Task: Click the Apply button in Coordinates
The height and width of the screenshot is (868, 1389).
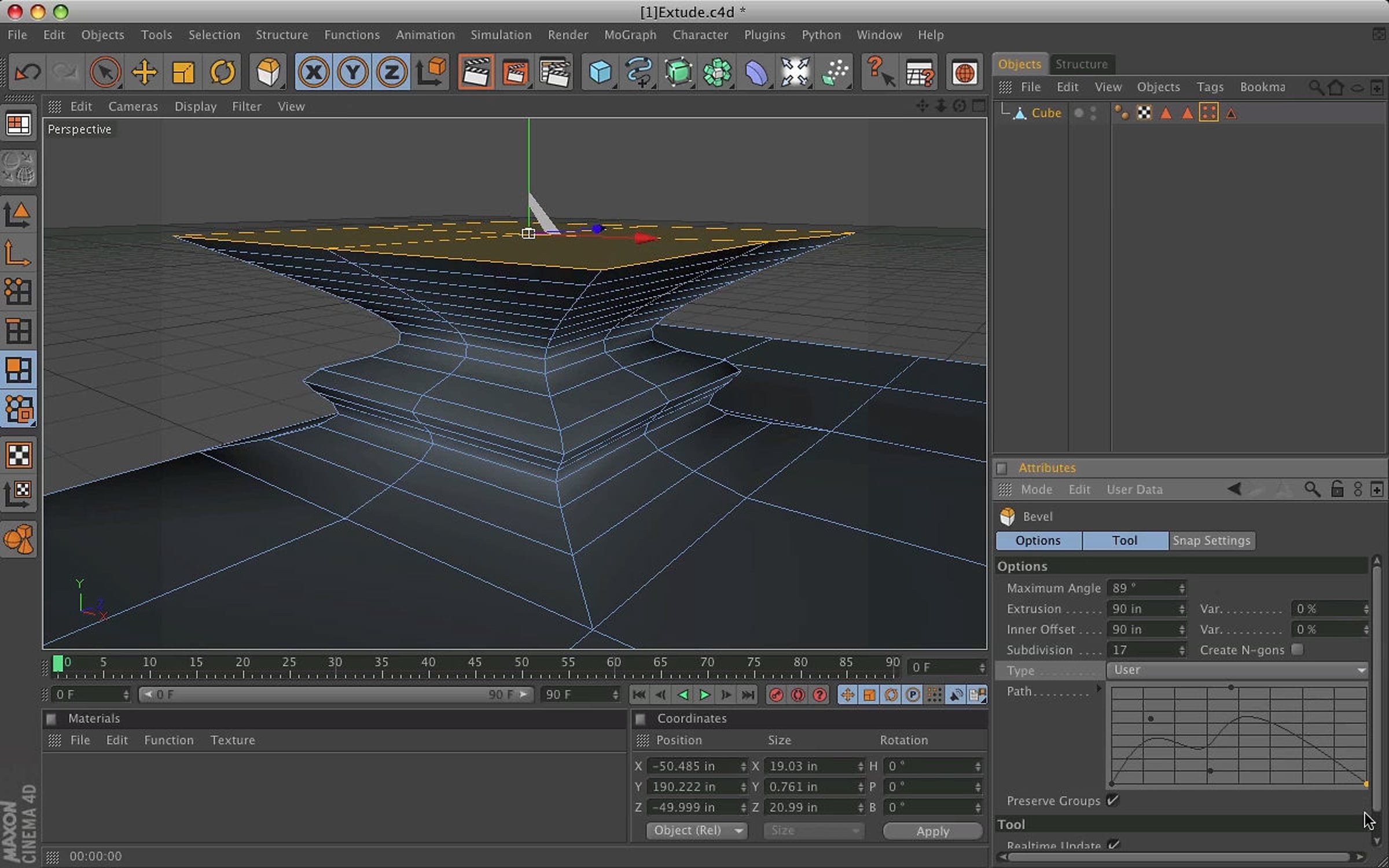Action: pyautogui.click(x=932, y=831)
